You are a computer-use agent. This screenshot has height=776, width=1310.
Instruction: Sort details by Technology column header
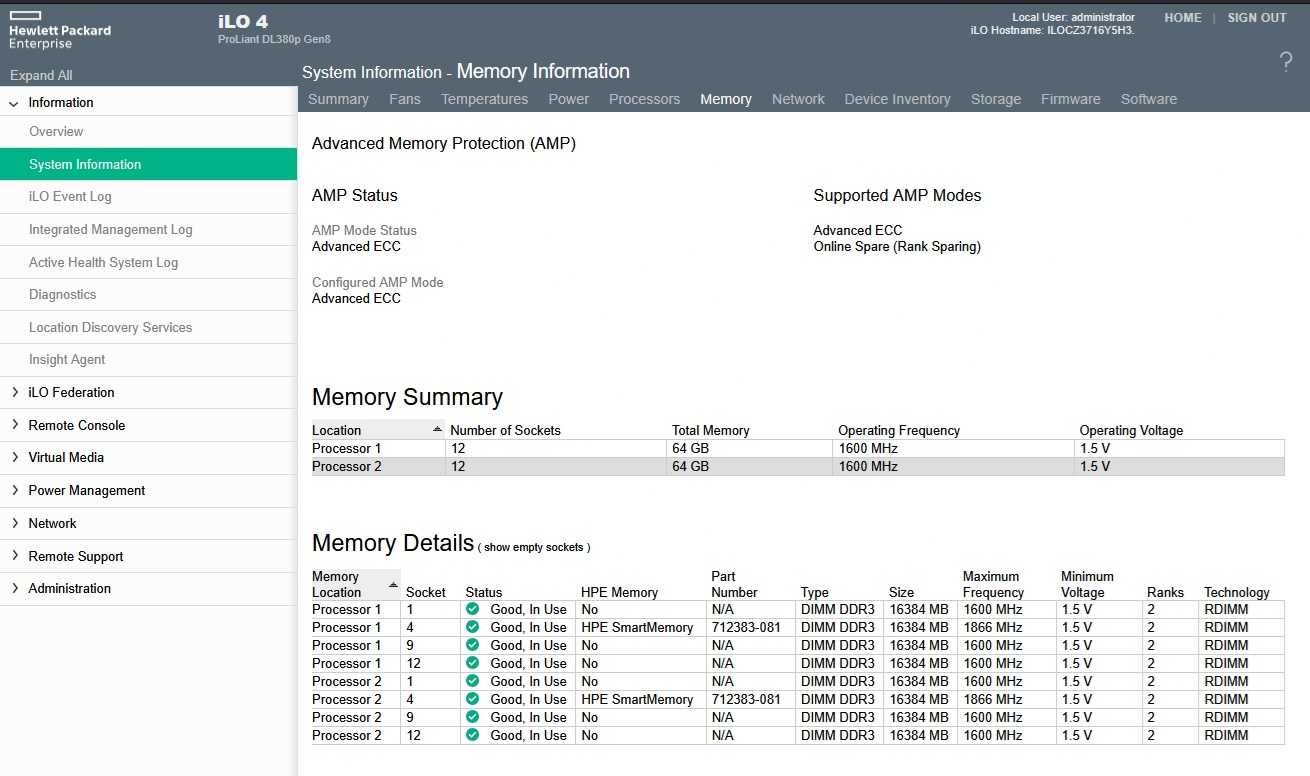point(1237,592)
